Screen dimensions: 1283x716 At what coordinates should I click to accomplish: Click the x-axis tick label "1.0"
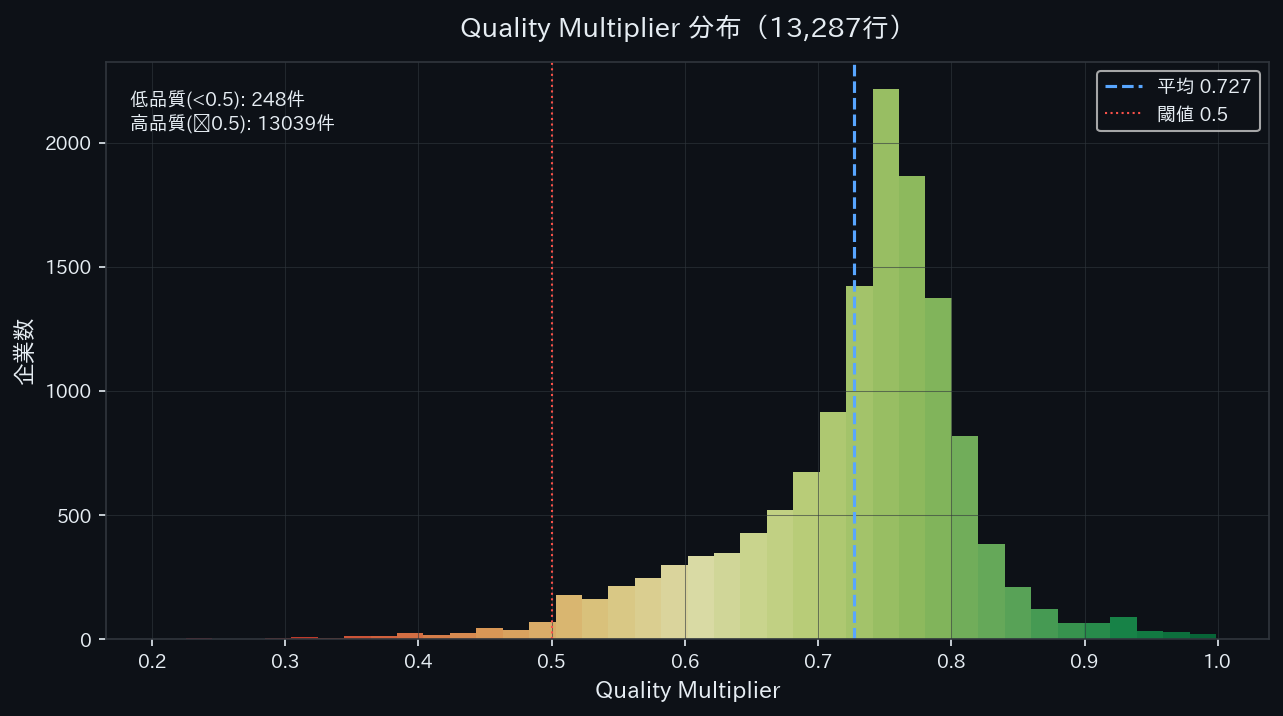pyautogui.click(x=1217, y=661)
